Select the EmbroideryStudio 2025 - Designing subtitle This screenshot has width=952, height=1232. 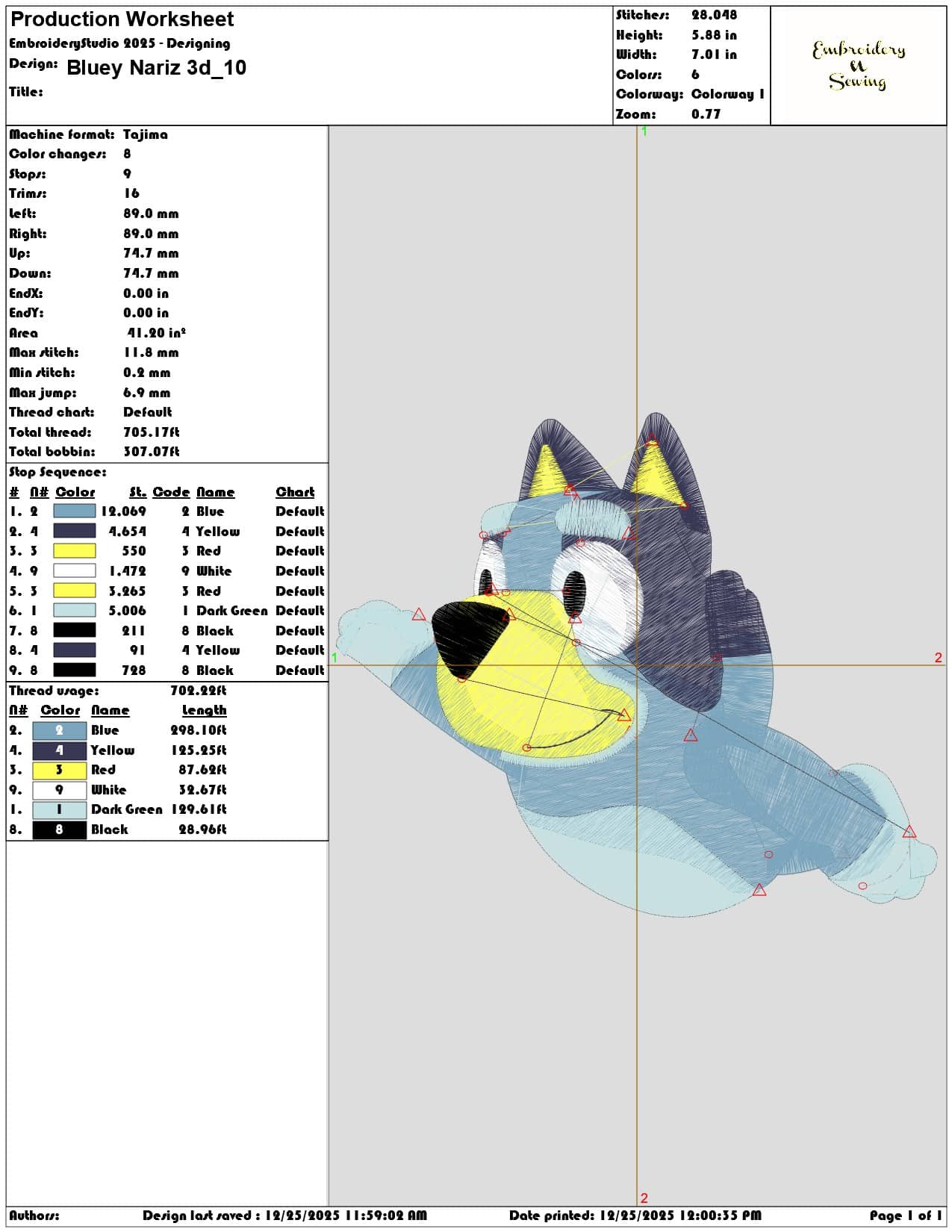[x=119, y=43]
